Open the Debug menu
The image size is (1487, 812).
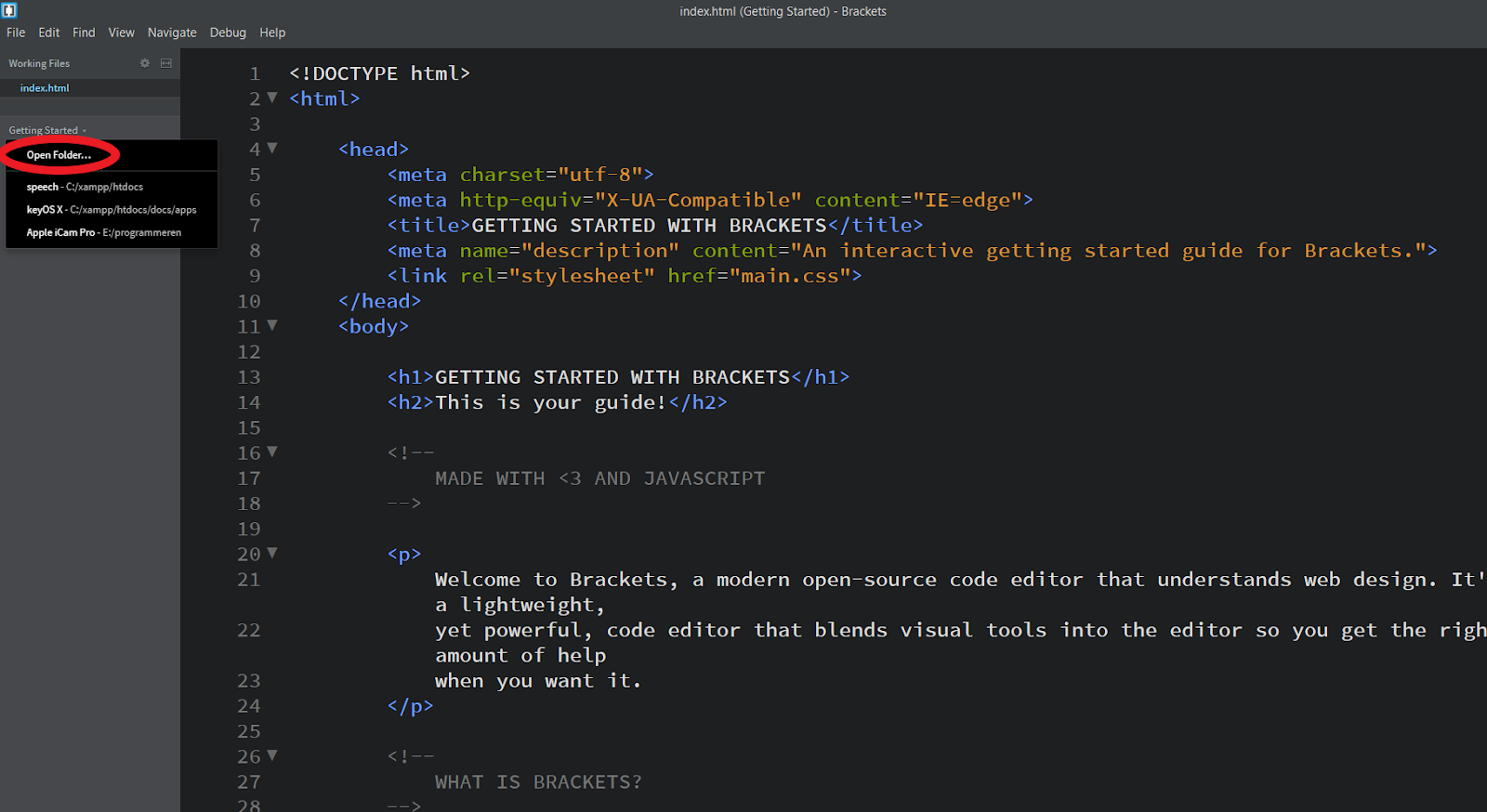[228, 33]
